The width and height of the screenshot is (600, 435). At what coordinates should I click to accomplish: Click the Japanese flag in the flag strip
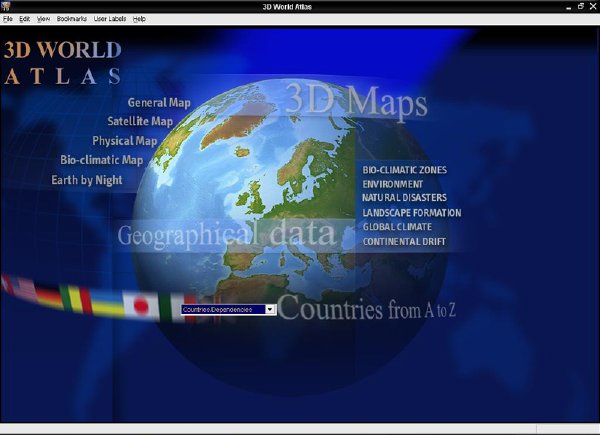click(x=140, y=306)
